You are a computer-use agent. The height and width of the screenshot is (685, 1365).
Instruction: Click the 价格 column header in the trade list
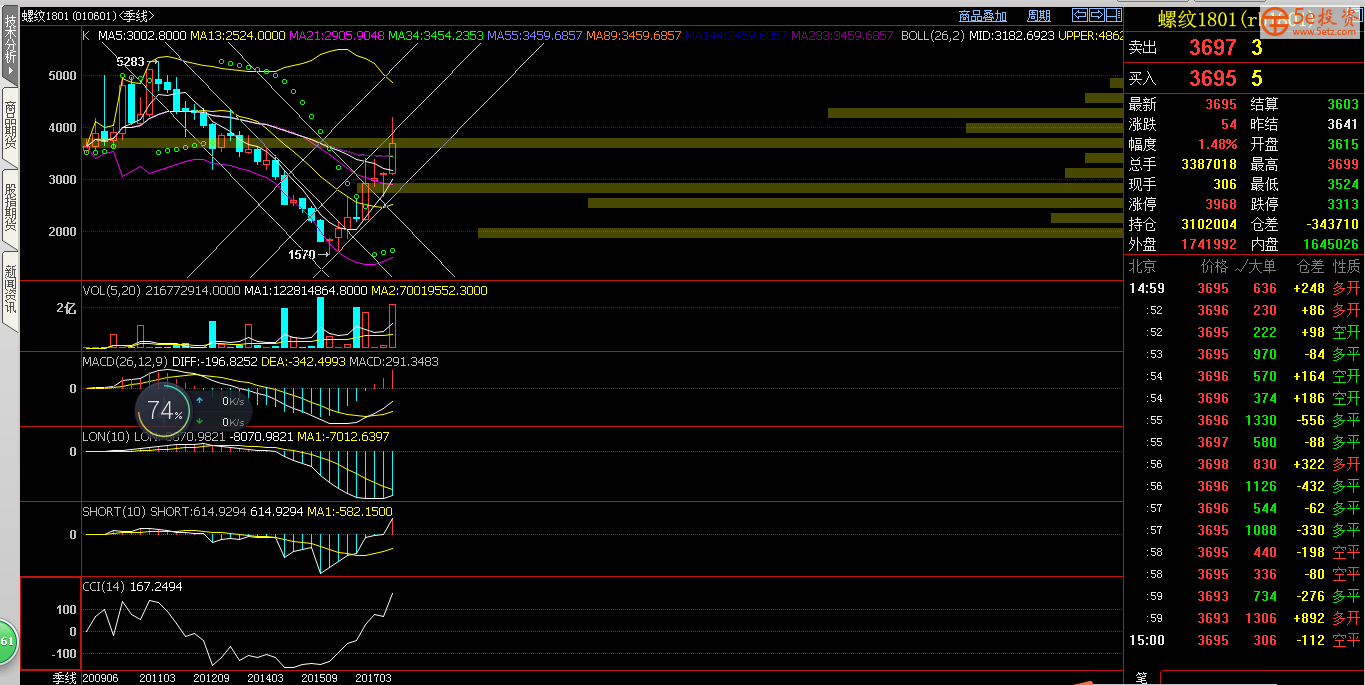[1214, 267]
